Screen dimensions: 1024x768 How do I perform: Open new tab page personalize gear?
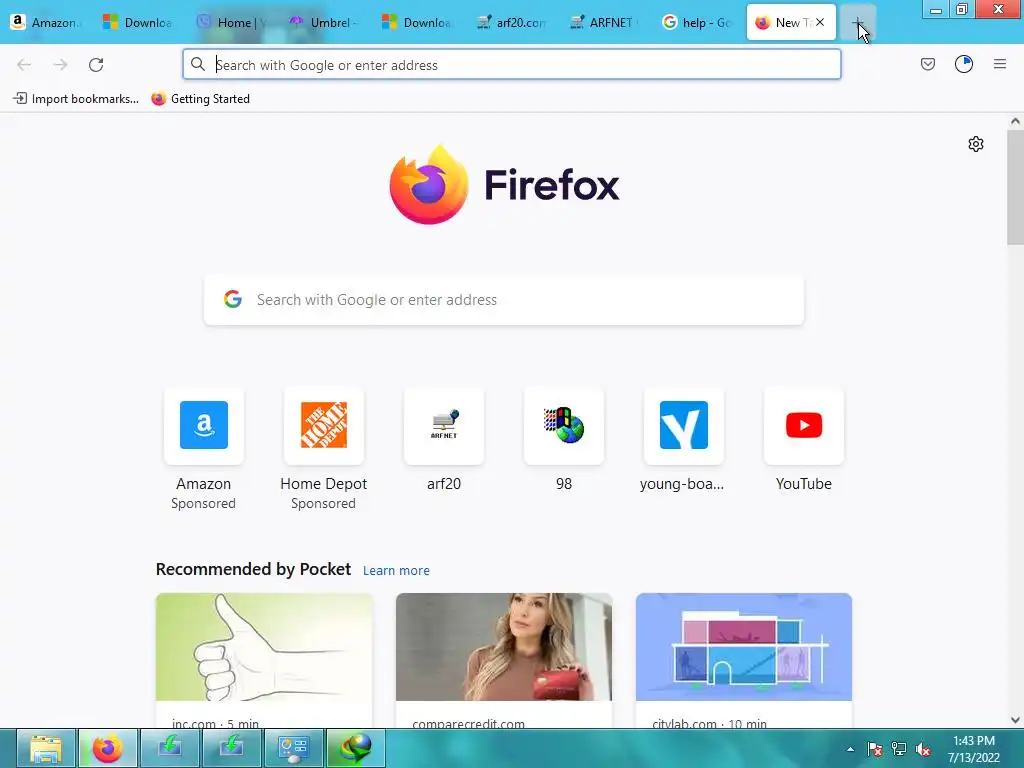tap(976, 144)
